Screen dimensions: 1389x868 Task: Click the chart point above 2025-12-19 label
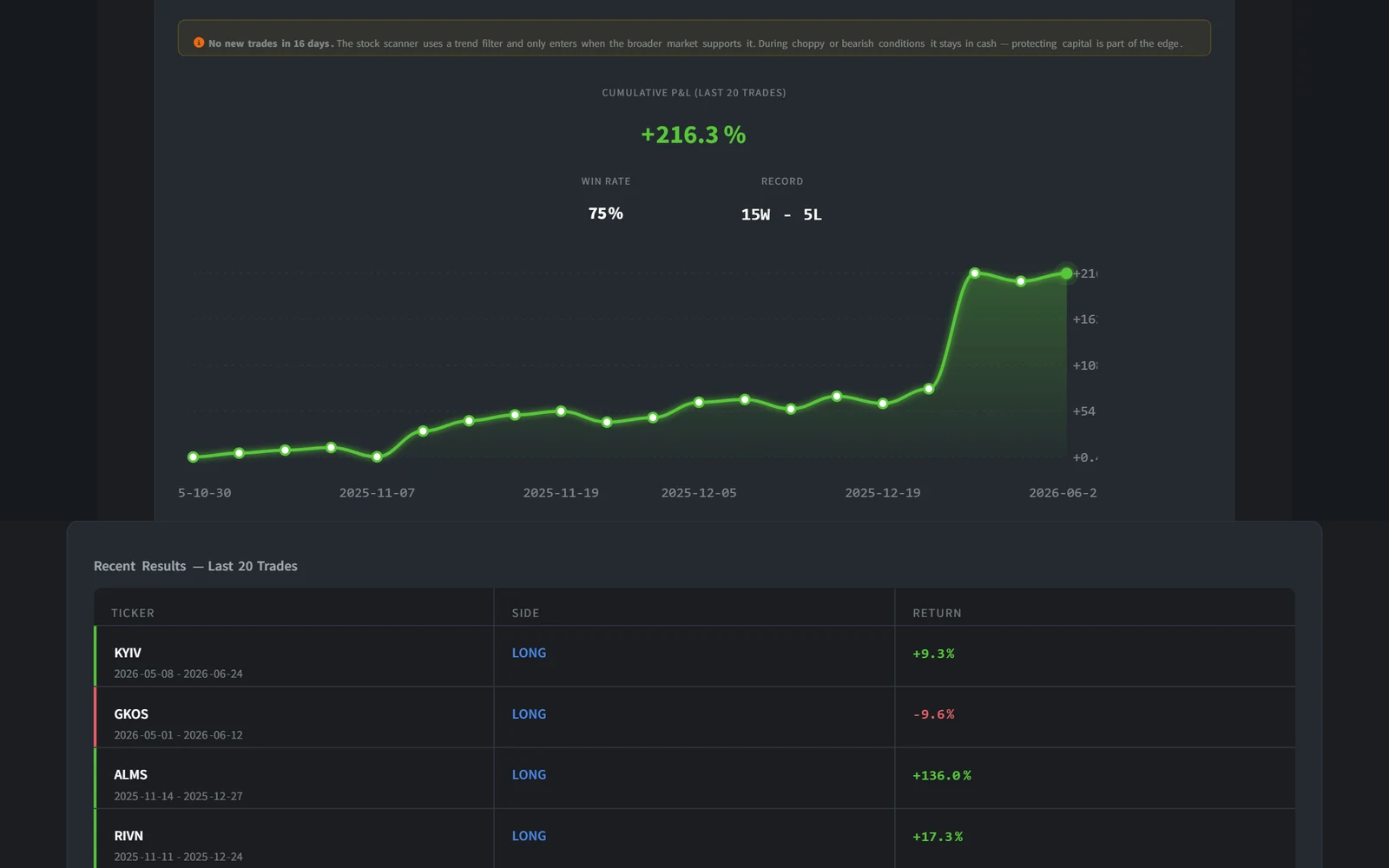[x=883, y=404]
